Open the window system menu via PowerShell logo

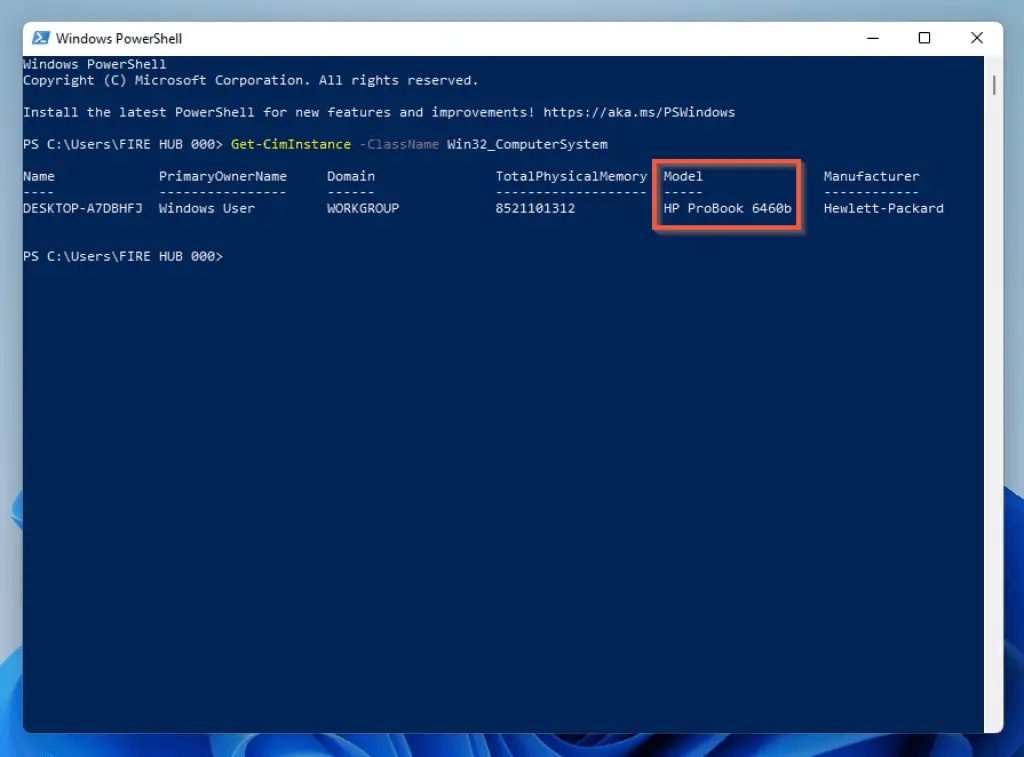pos(40,38)
